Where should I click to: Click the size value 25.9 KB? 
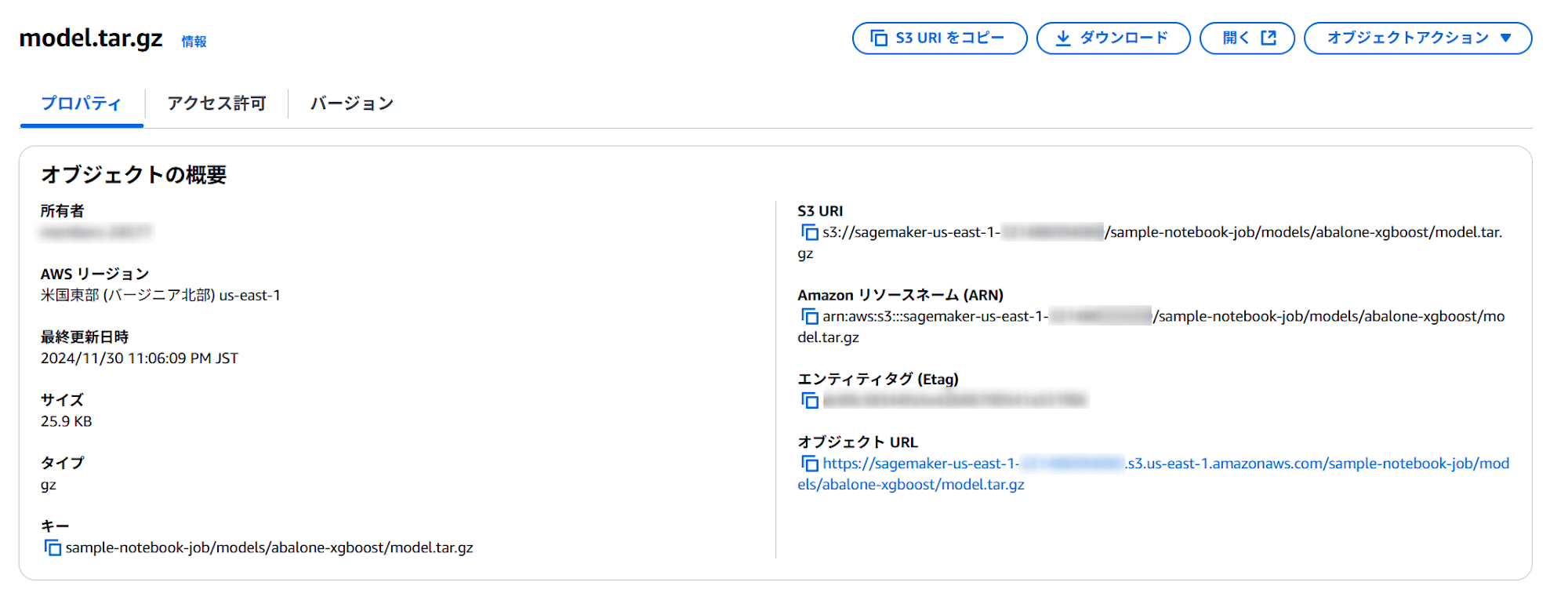coord(67,421)
